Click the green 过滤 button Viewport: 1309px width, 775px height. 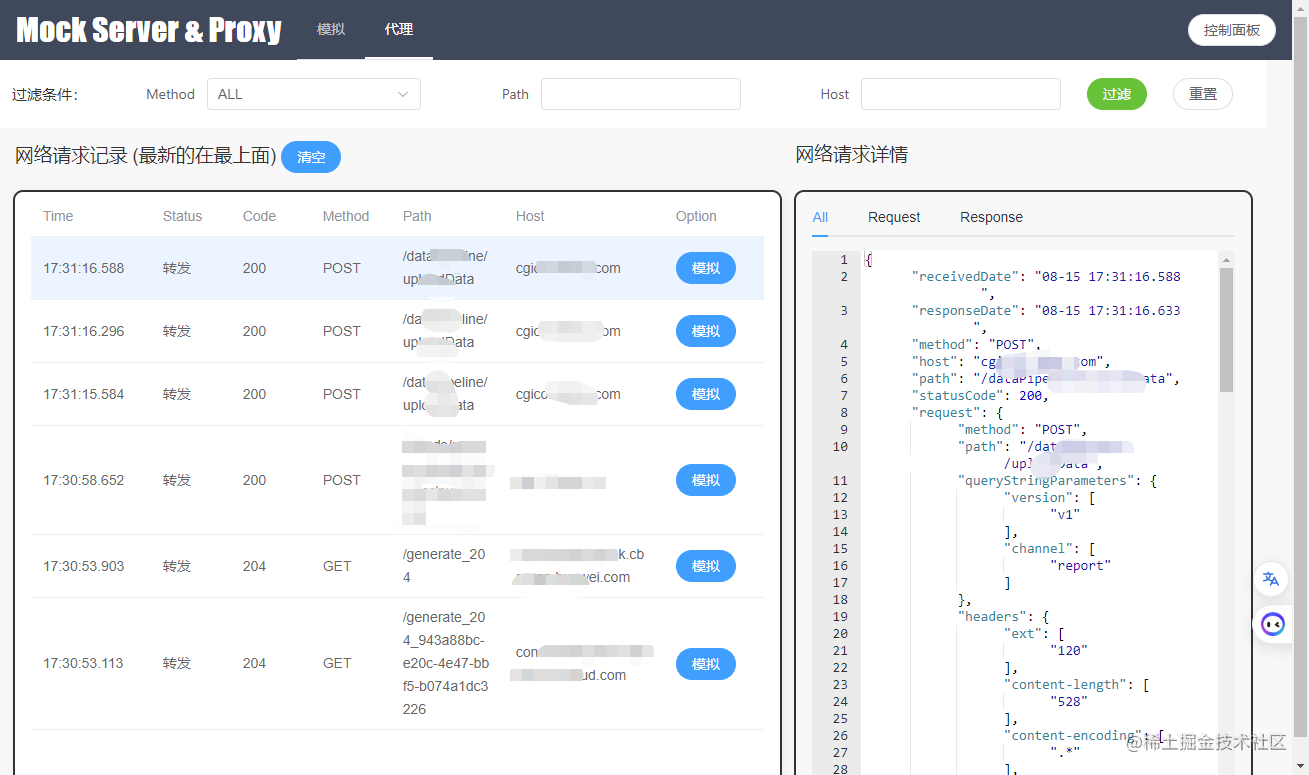tap(1117, 94)
